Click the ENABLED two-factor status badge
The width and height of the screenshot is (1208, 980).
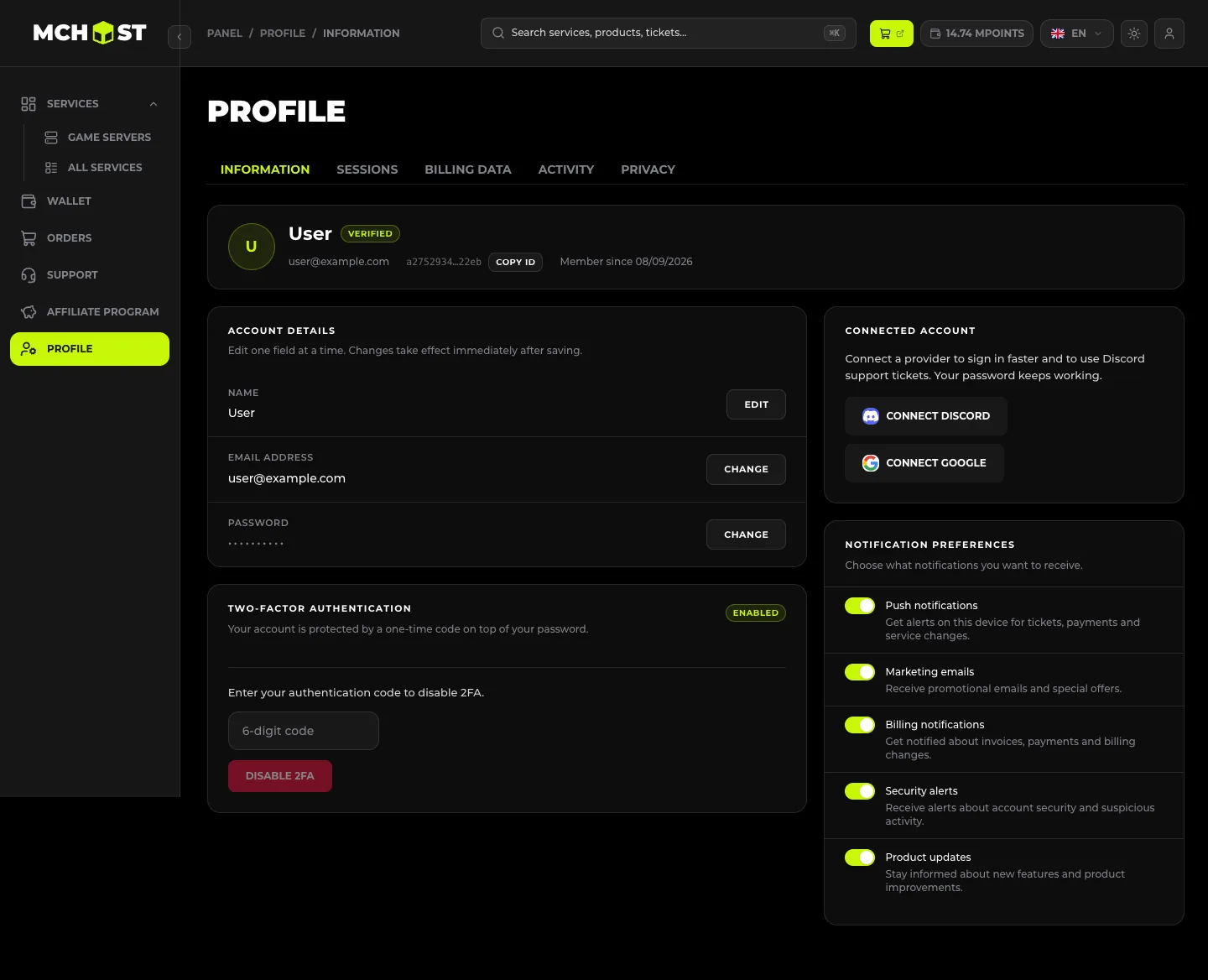coord(756,613)
